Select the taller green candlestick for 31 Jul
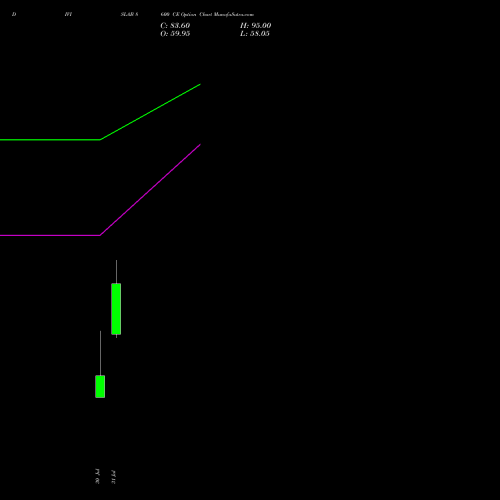The image size is (500, 500). click(x=116, y=309)
